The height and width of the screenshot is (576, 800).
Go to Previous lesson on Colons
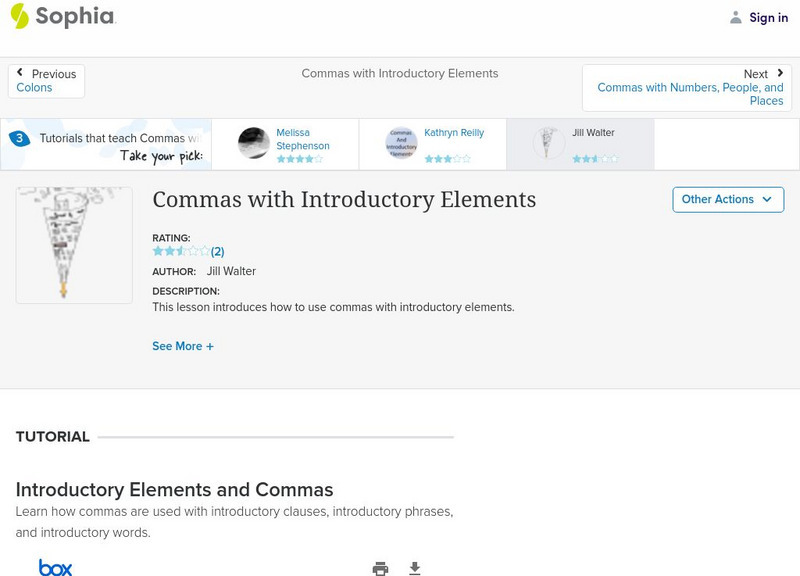coord(47,81)
